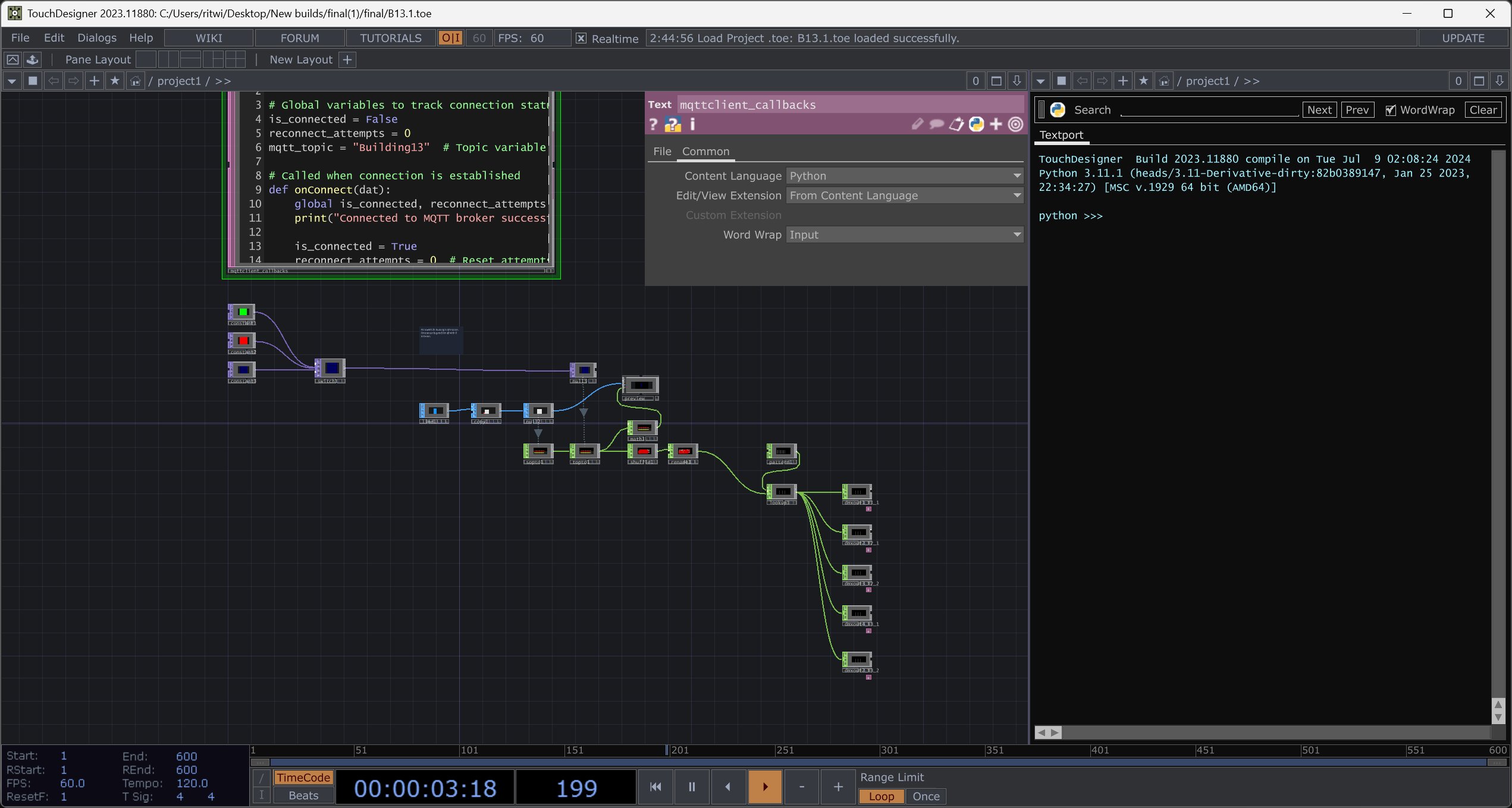Open the File menu

[20, 38]
